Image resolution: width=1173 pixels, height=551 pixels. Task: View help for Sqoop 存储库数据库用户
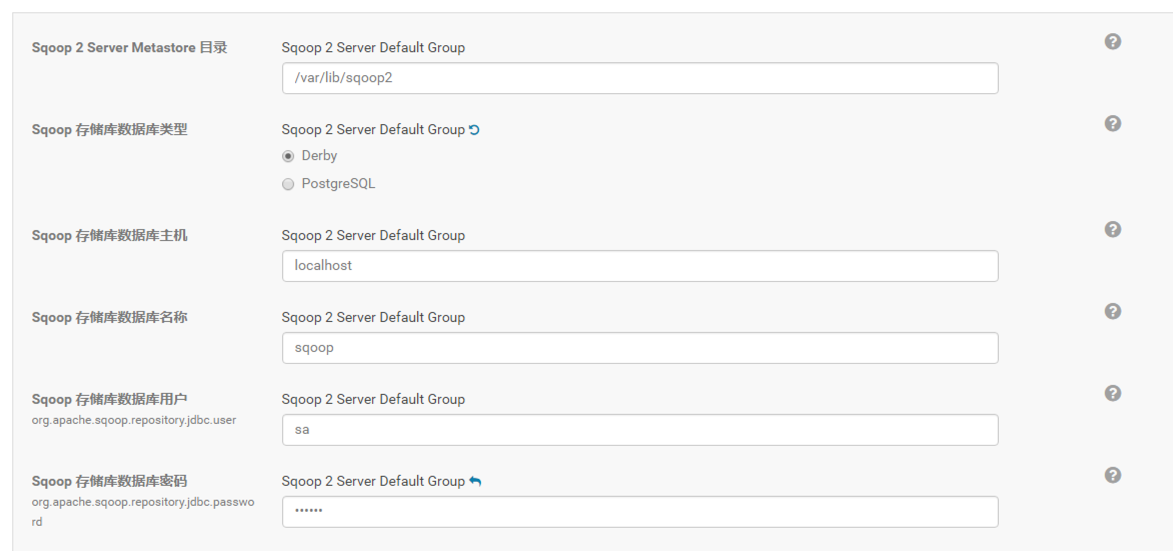pyautogui.click(x=1112, y=394)
